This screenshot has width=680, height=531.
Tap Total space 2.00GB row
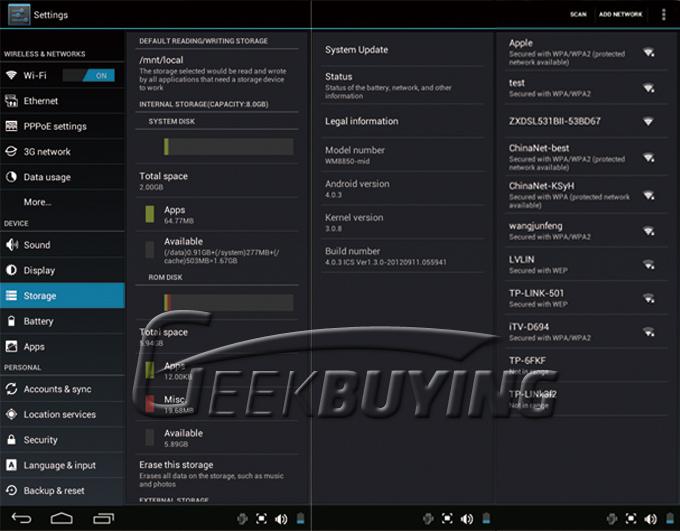(217, 181)
